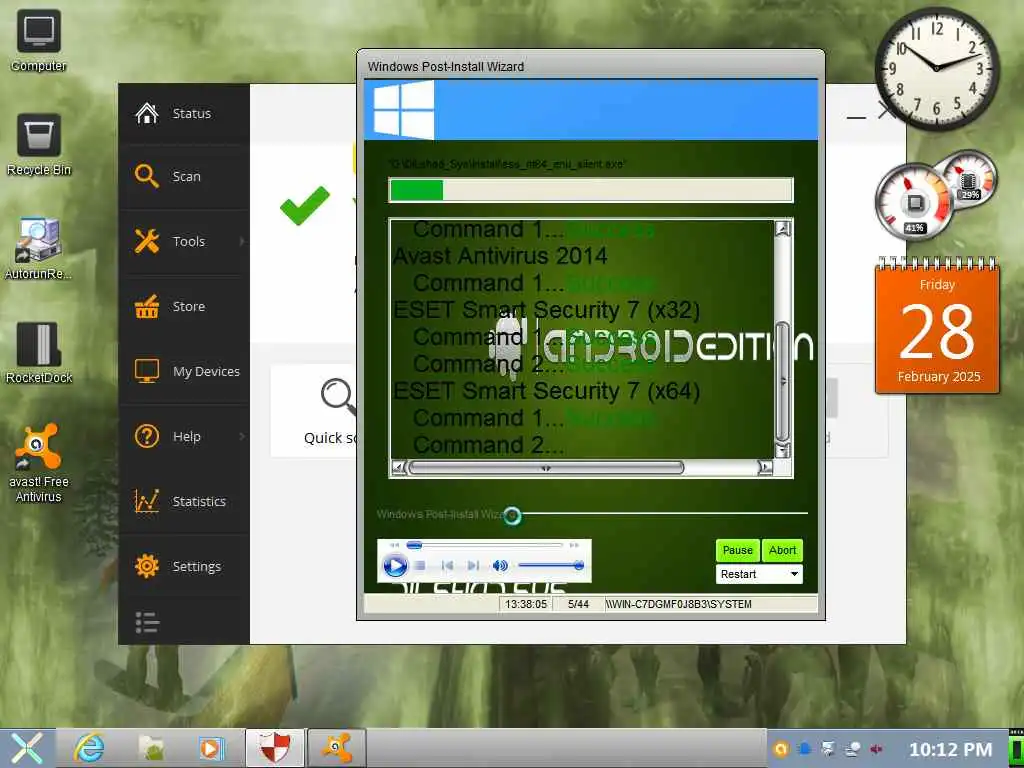
Task: Open the Recycle Bin desktop icon
Action: pos(39,145)
